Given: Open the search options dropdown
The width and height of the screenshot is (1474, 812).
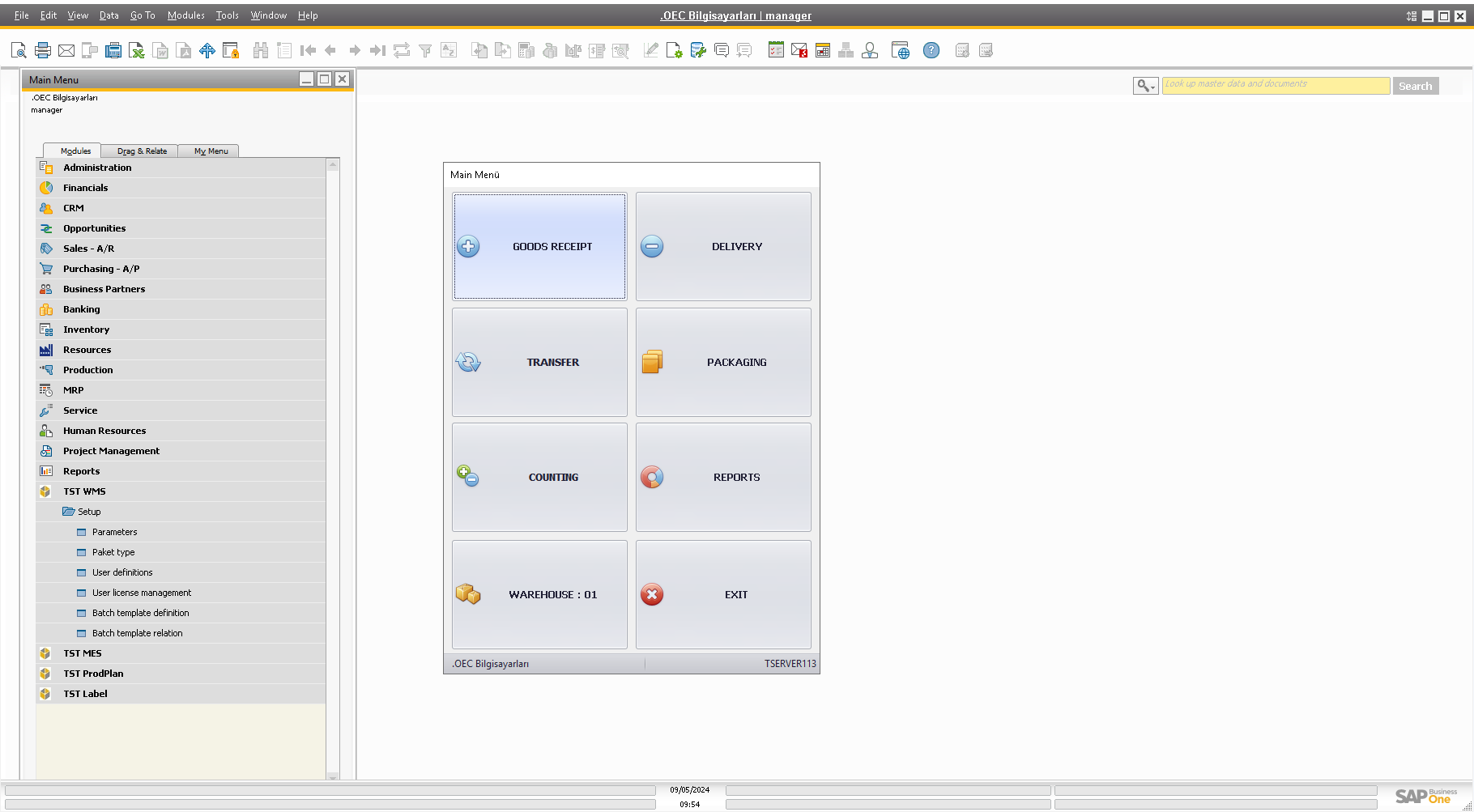Looking at the screenshot, I should coord(1145,86).
